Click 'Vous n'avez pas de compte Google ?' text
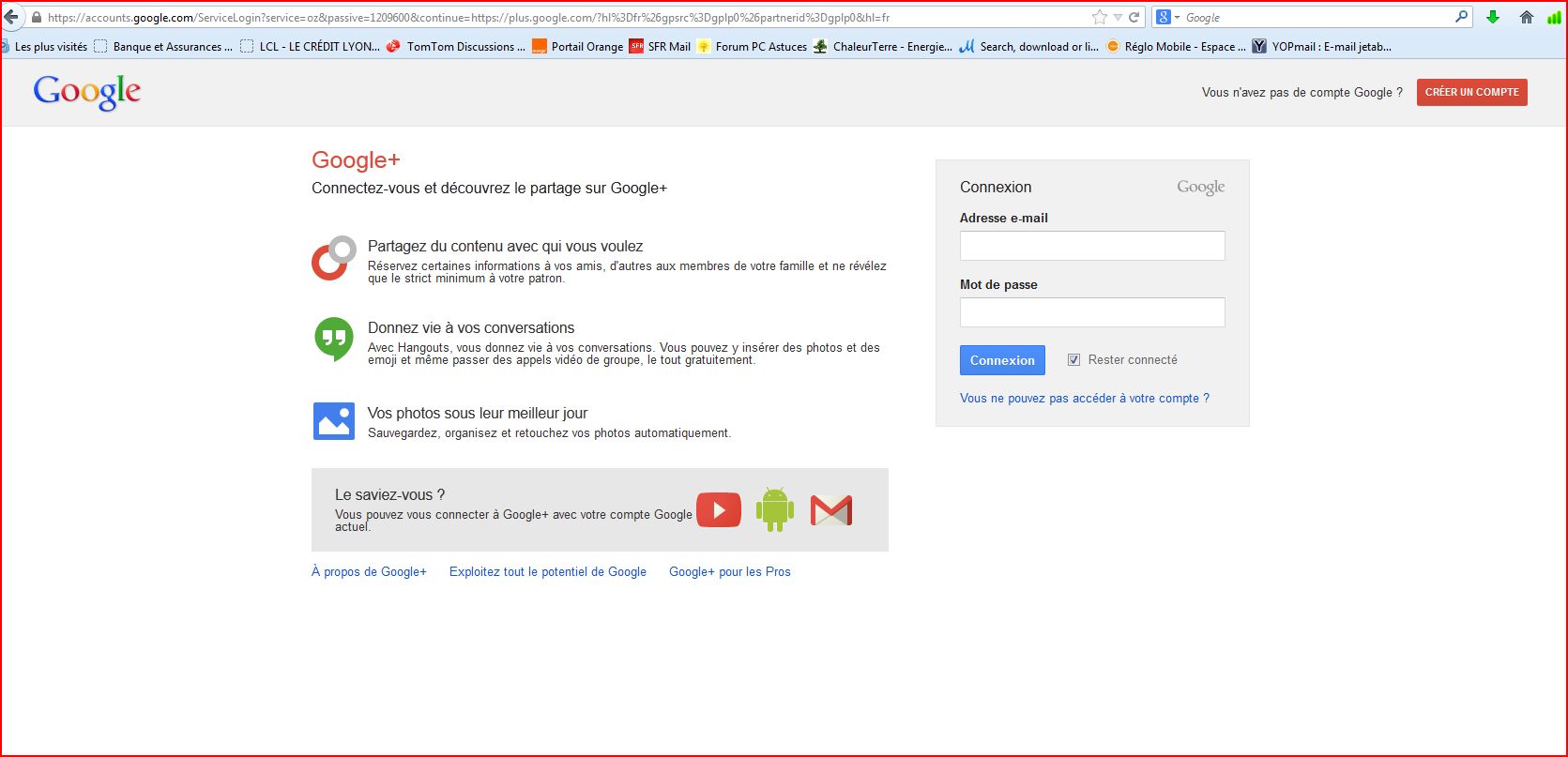 point(1302,92)
